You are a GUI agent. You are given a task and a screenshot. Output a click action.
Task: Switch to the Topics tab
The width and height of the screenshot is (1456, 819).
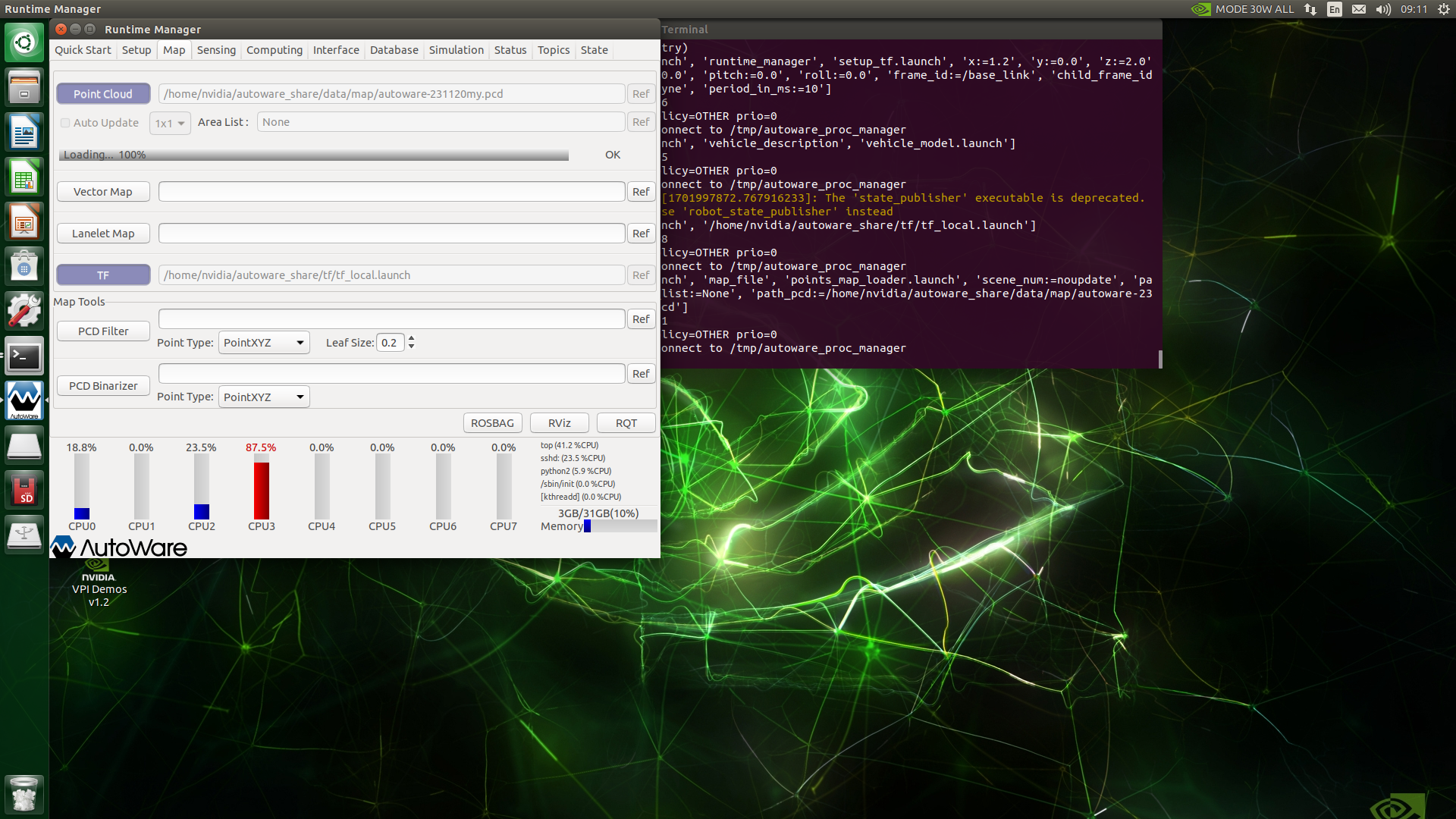[x=554, y=50]
